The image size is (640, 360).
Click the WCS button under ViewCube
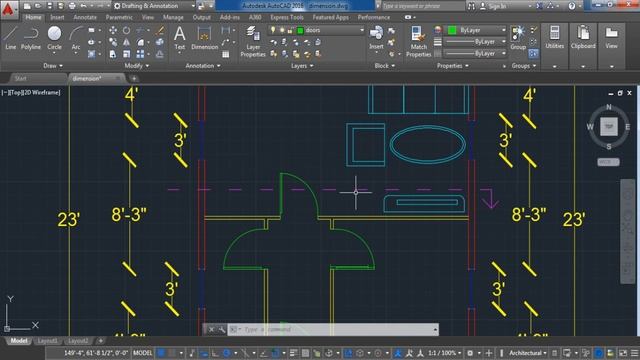(608, 162)
